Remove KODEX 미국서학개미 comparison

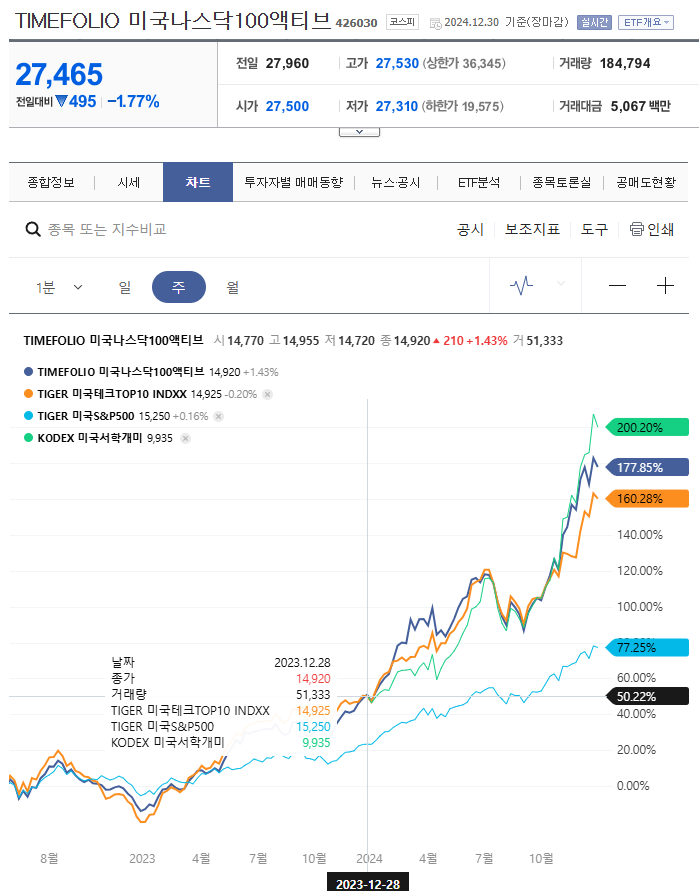[x=185, y=438]
